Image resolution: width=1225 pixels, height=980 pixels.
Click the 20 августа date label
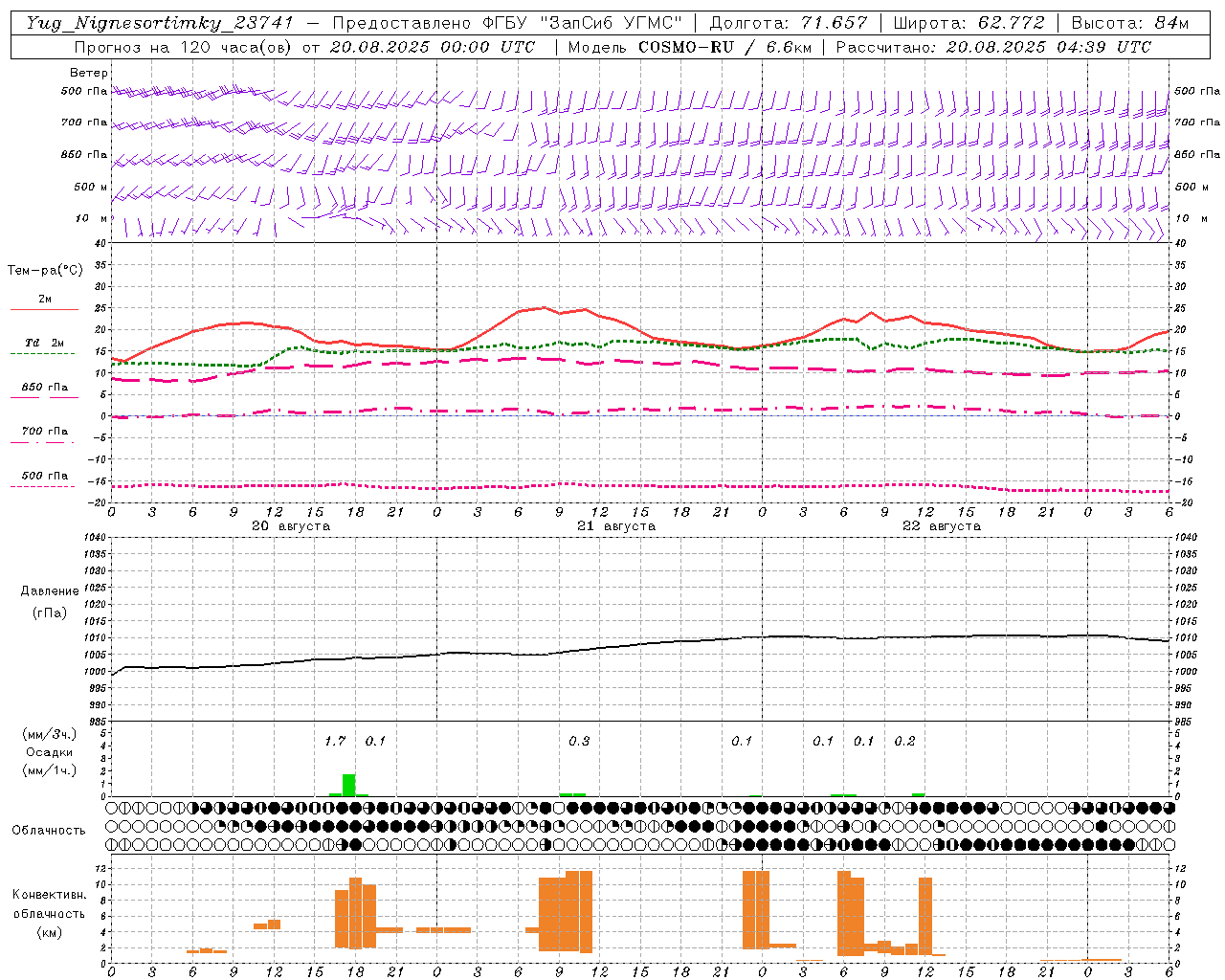291,526
